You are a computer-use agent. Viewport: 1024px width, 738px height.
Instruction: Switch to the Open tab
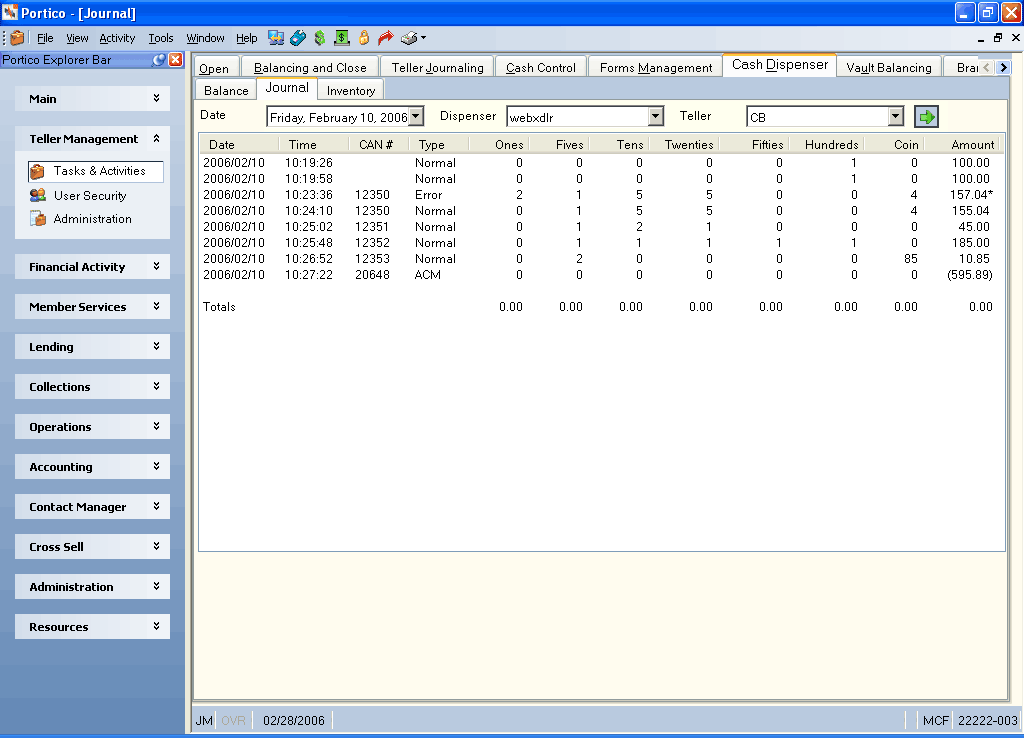coord(216,67)
